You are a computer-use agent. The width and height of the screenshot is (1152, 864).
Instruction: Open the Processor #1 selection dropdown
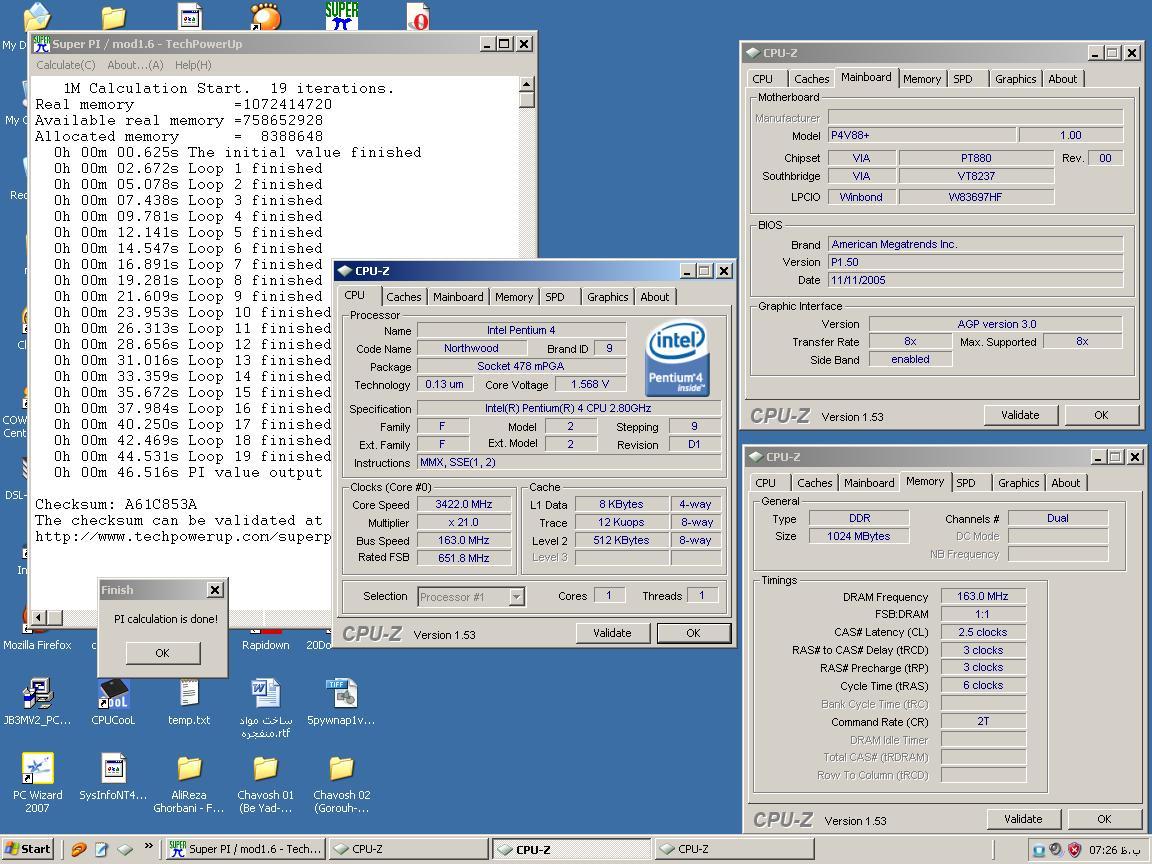(x=516, y=597)
